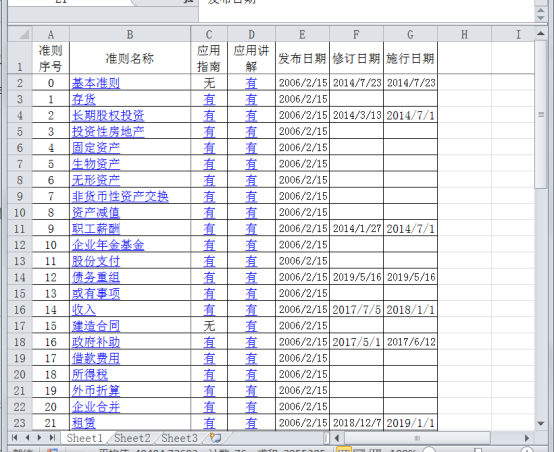Select column A header

point(51,34)
